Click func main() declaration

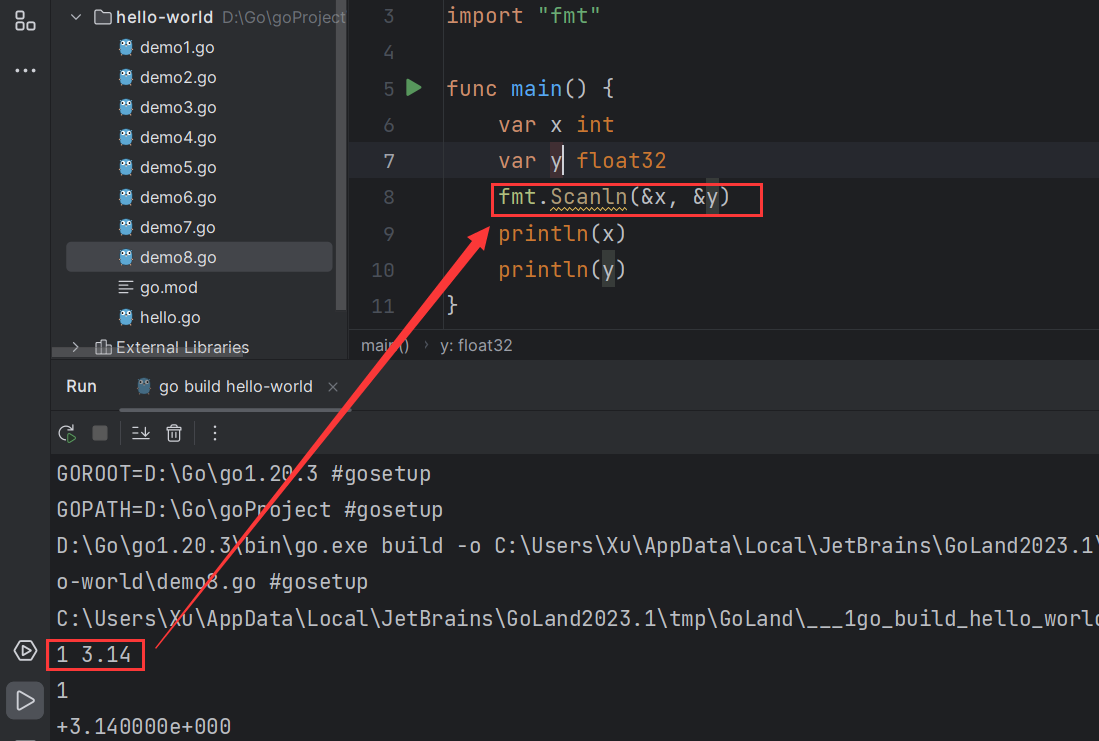click(530, 88)
